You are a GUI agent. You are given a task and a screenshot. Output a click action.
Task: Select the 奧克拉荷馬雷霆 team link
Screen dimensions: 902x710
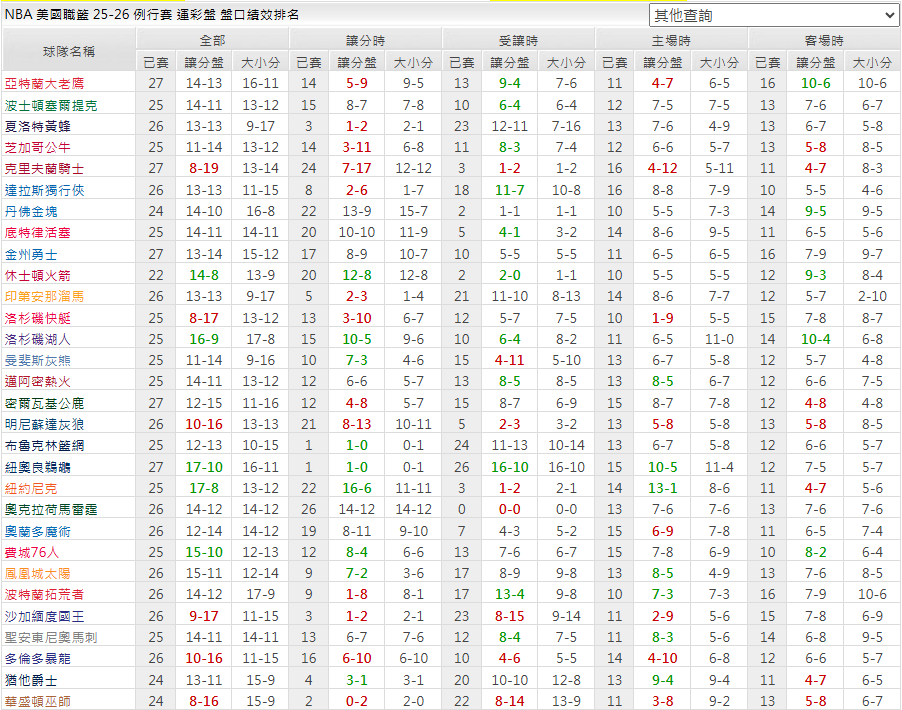(51, 509)
